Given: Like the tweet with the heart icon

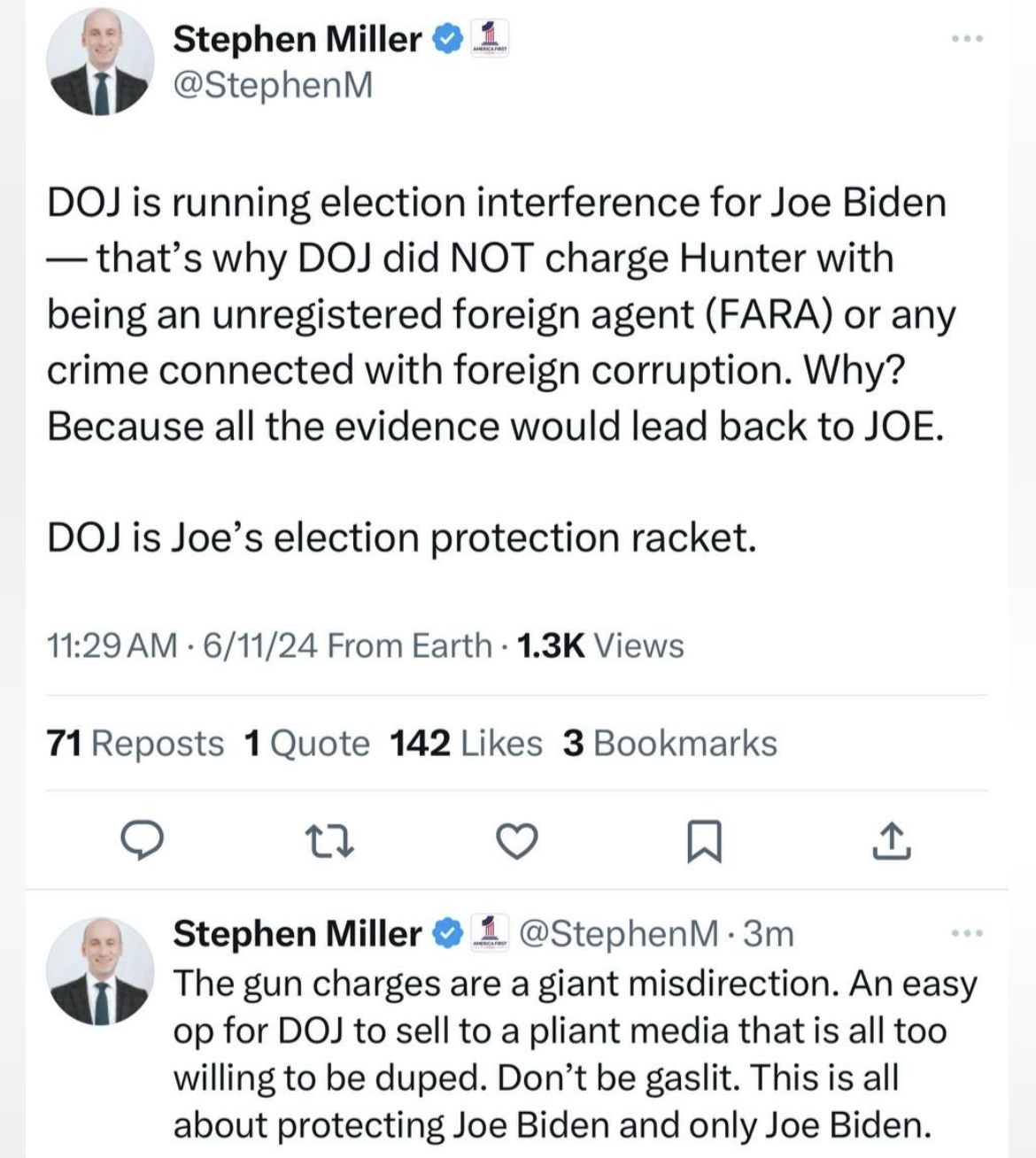Looking at the screenshot, I should pyautogui.click(x=516, y=841).
